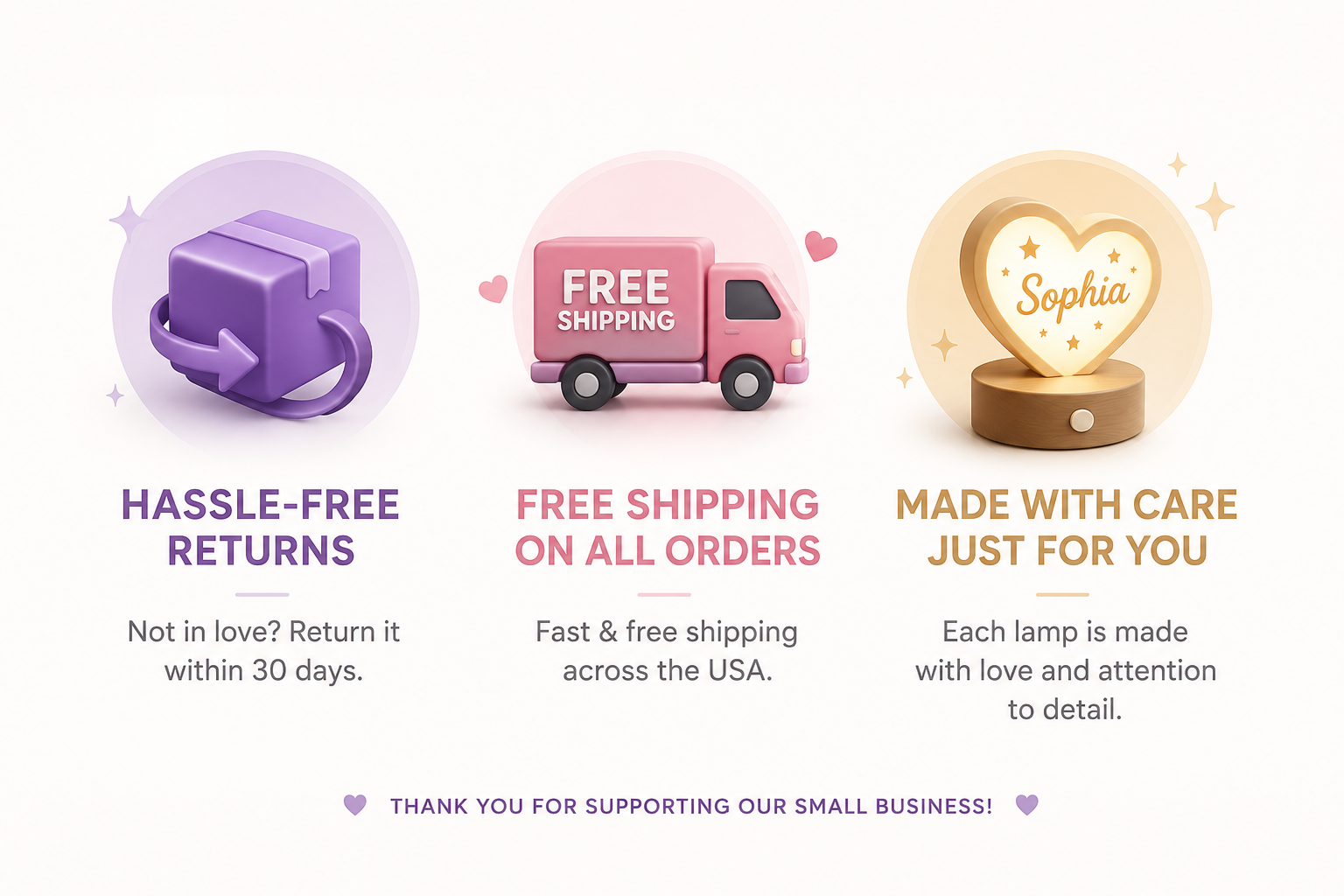Screen dimensions: 1344x896
Task: Click the MADE WITH CARE JUST FOR YOU heading
Action: (1067, 528)
